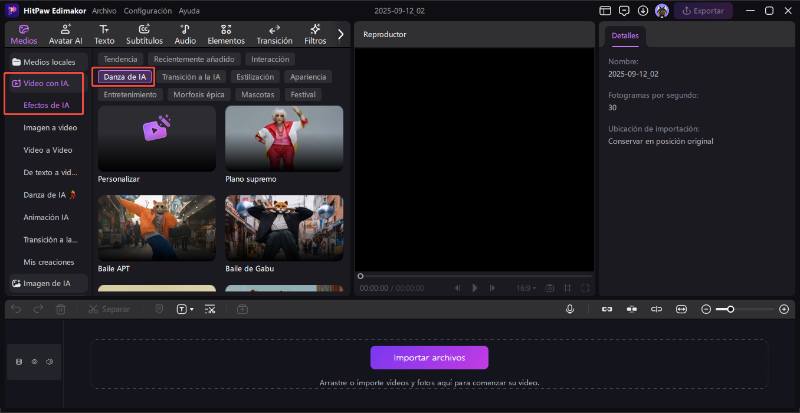Select the Danza de IA category chip
Viewport: 800px width, 413px height.
click(x=124, y=77)
